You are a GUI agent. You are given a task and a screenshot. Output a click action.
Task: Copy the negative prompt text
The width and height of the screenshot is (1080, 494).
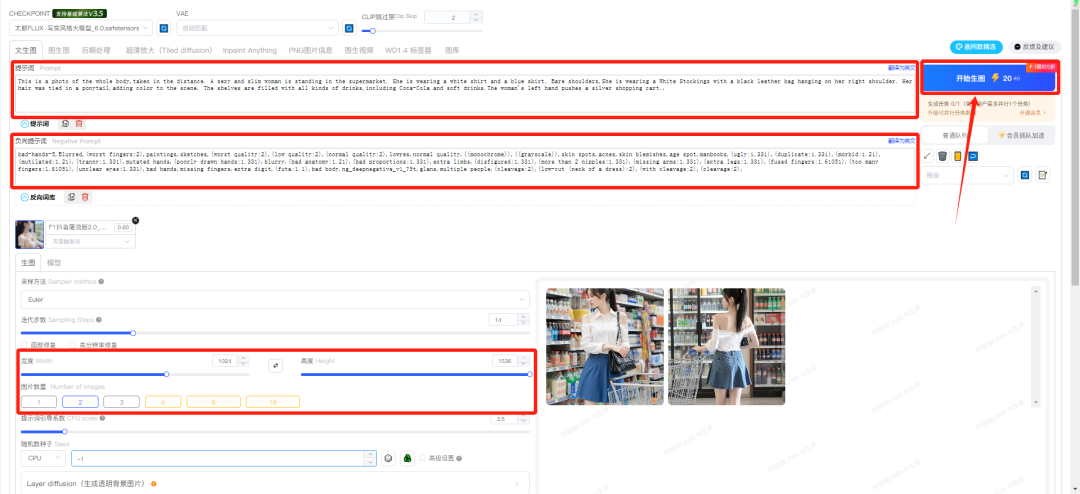tap(71, 197)
